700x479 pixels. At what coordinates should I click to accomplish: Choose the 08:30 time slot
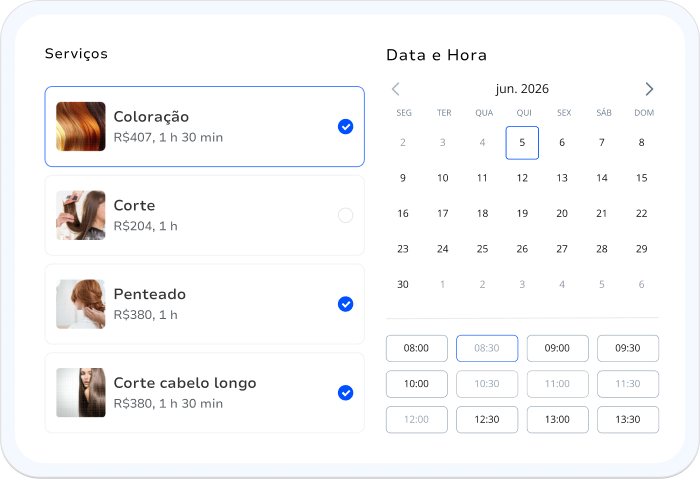[x=487, y=348]
